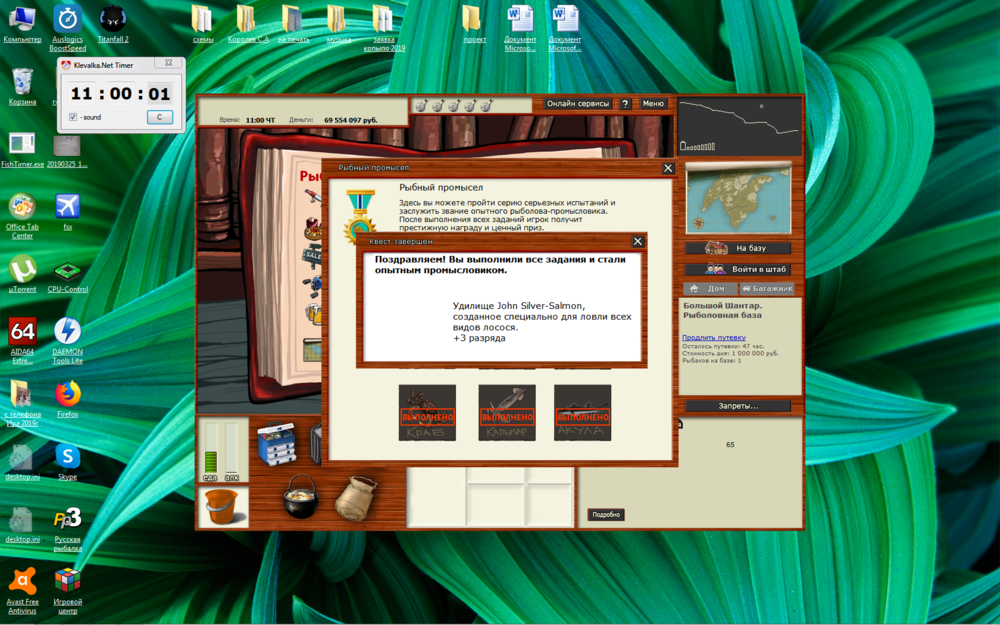Click the completed Shark quest tile
Viewport: 1000px width, 625px height.
(582, 413)
